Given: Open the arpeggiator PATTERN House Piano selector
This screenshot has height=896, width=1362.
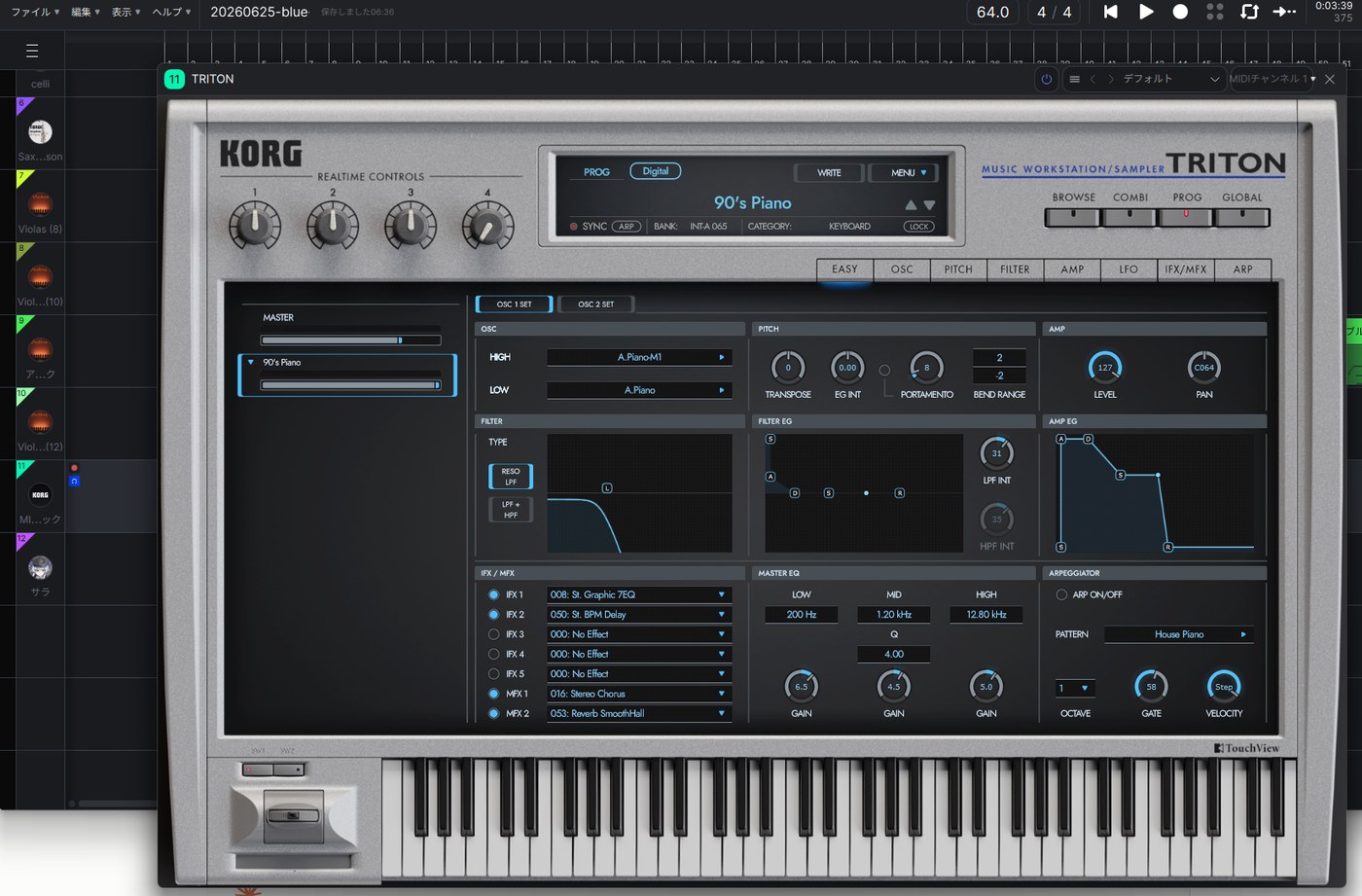Looking at the screenshot, I should [1178, 634].
